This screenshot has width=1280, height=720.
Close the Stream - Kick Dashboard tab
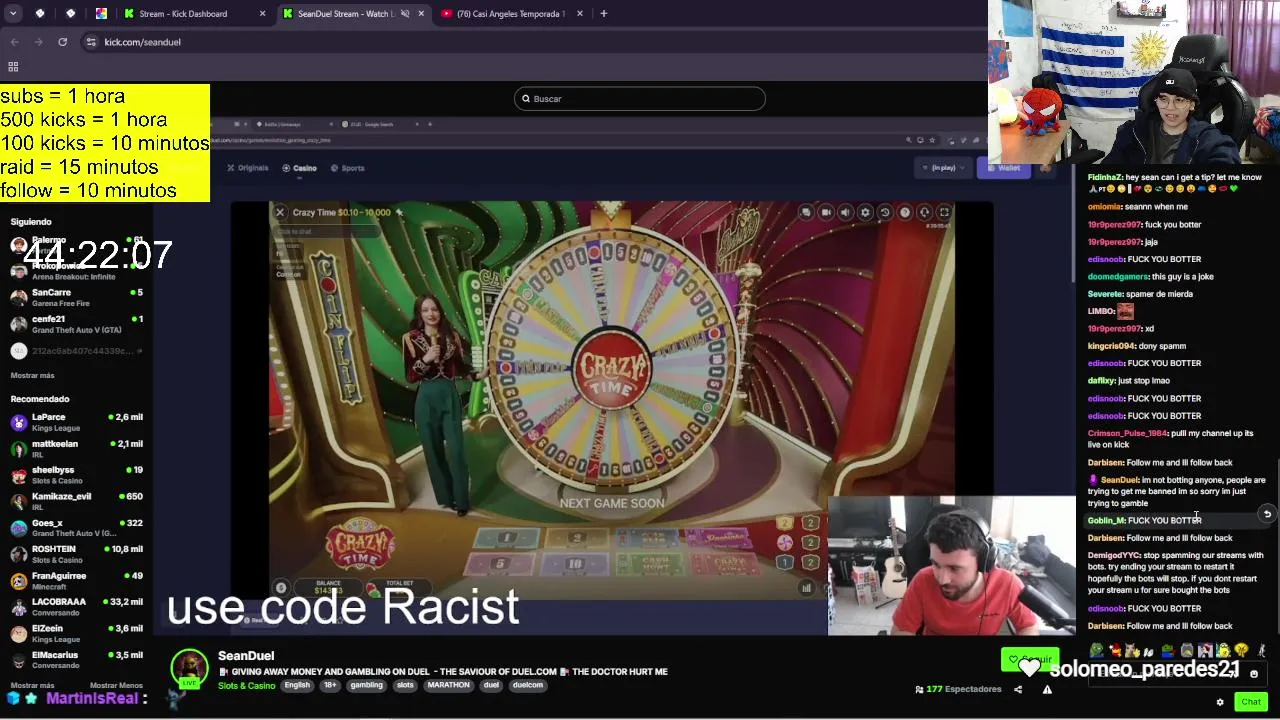[262, 14]
